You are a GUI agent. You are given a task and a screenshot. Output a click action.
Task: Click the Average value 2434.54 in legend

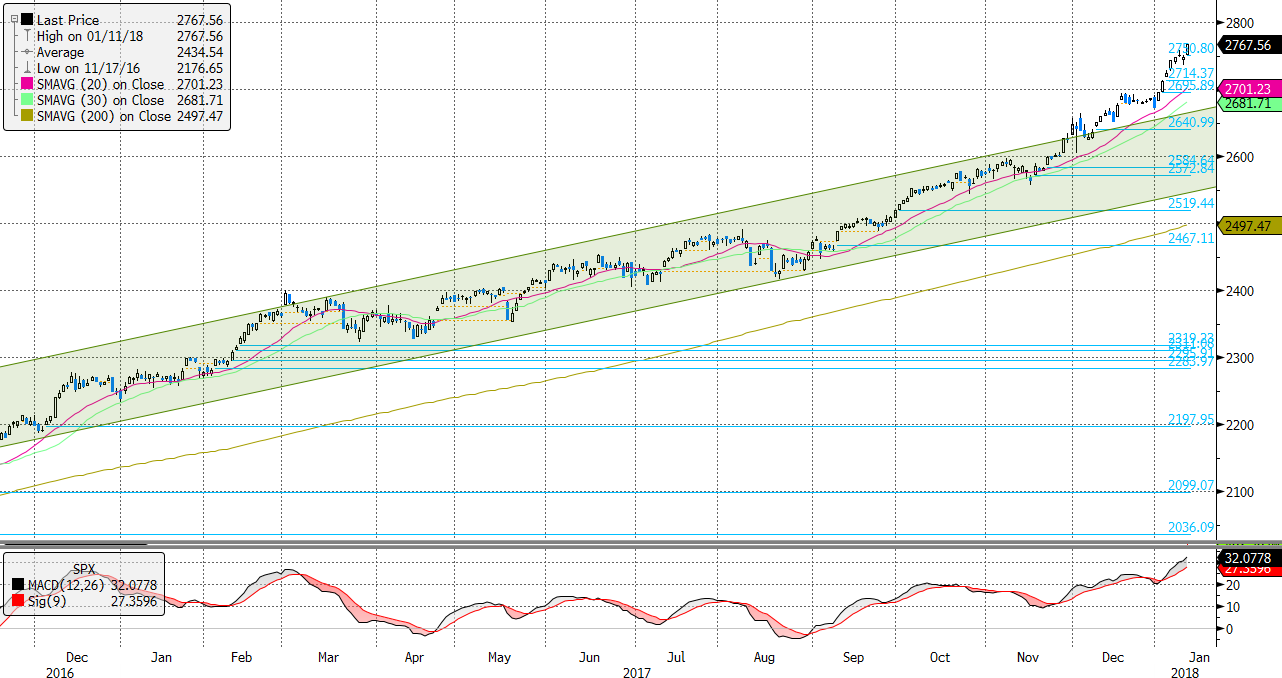[x=198, y=52]
